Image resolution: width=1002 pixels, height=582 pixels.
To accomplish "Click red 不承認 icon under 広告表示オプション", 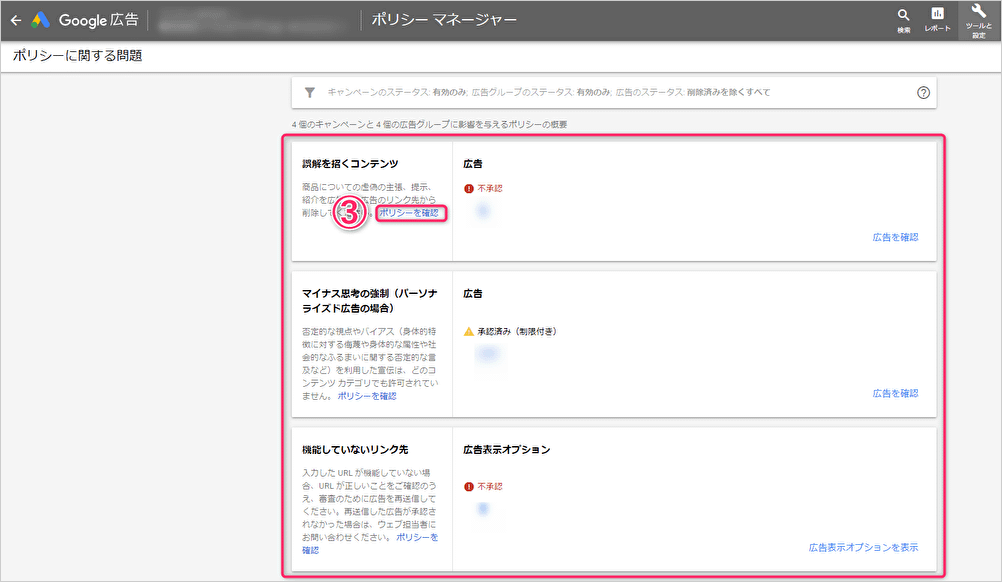I will tap(468, 486).
